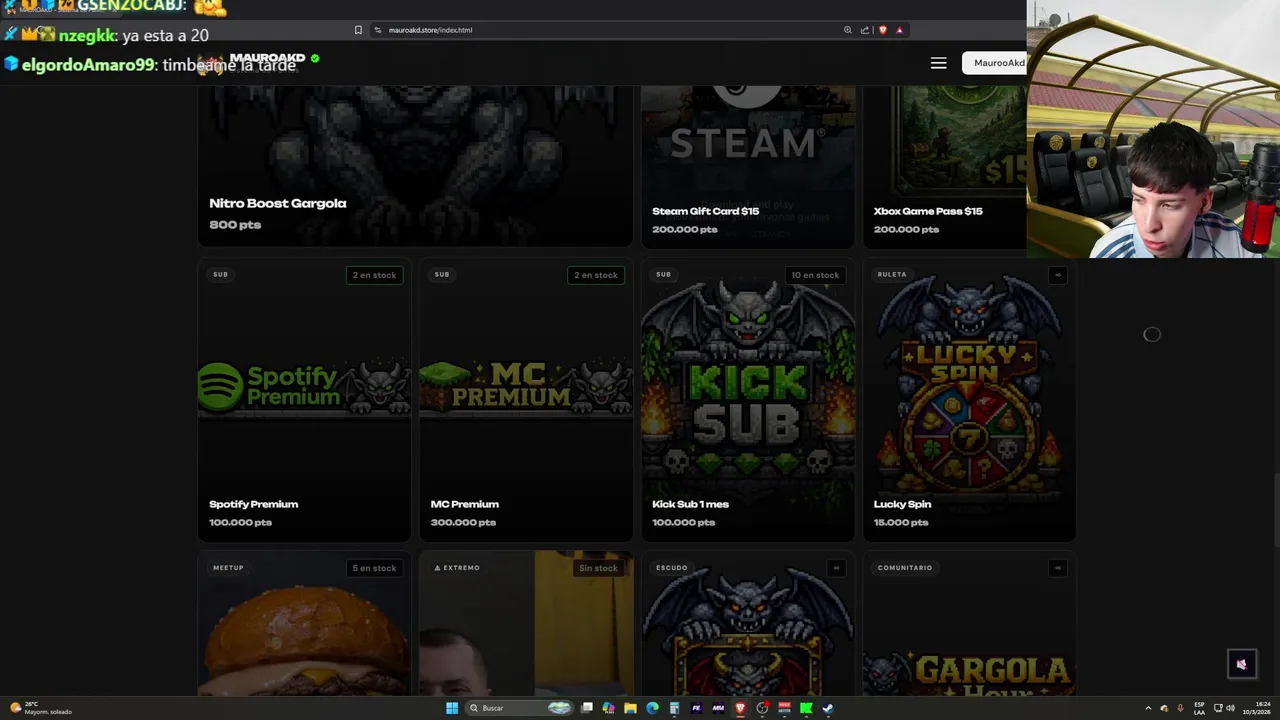This screenshot has width=1280, height=720.
Task: Open the Windows Start menu
Action: tap(452, 708)
